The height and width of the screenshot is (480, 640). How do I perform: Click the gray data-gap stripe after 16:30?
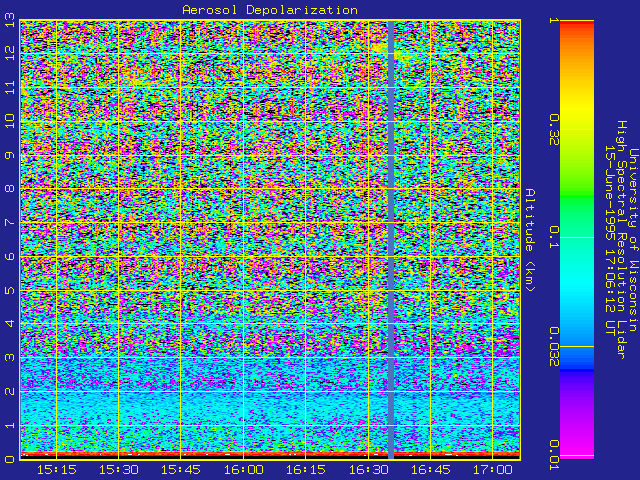pos(391,240)
